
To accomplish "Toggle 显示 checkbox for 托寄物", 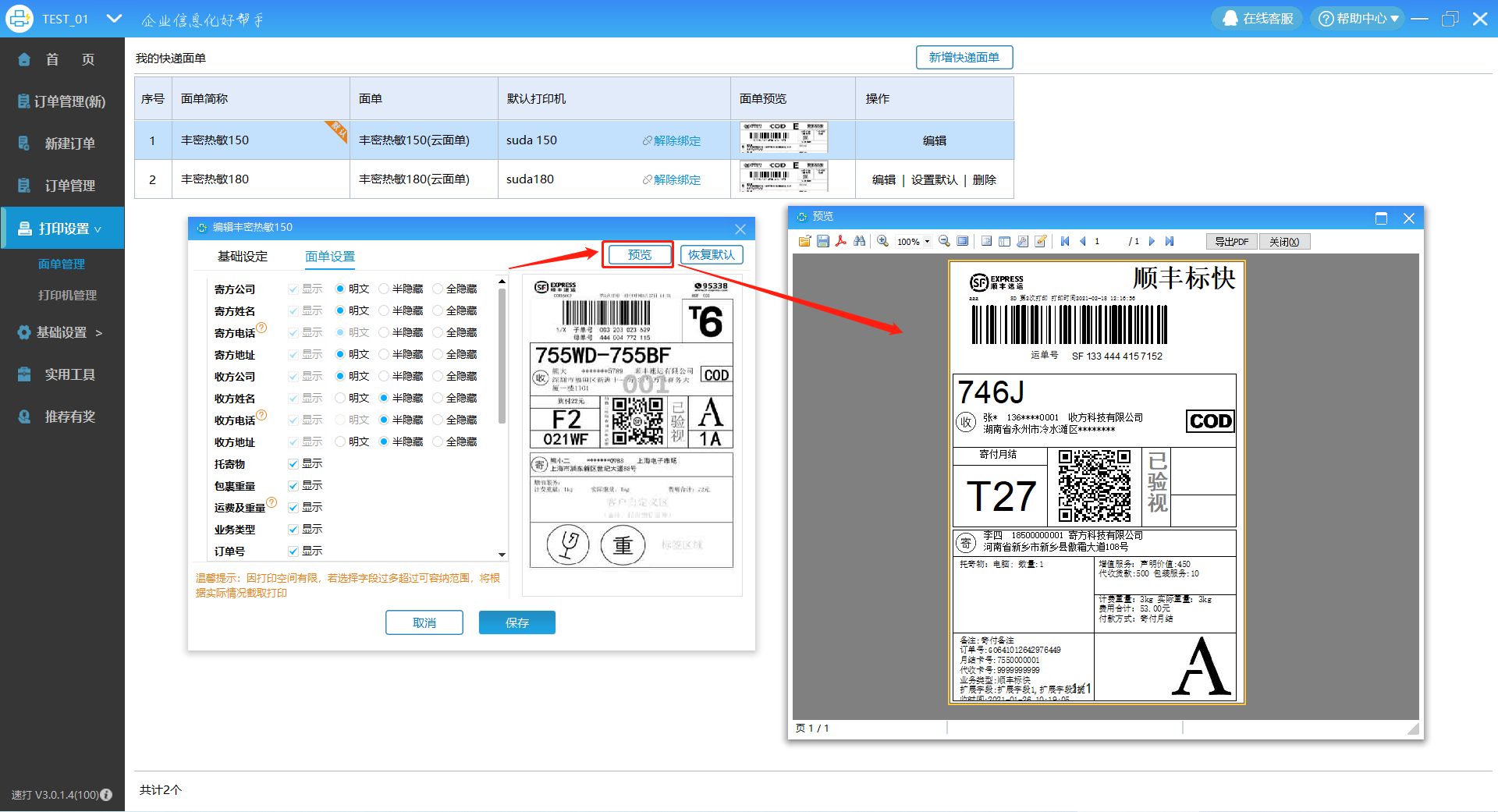I will (x=293, y=464).
